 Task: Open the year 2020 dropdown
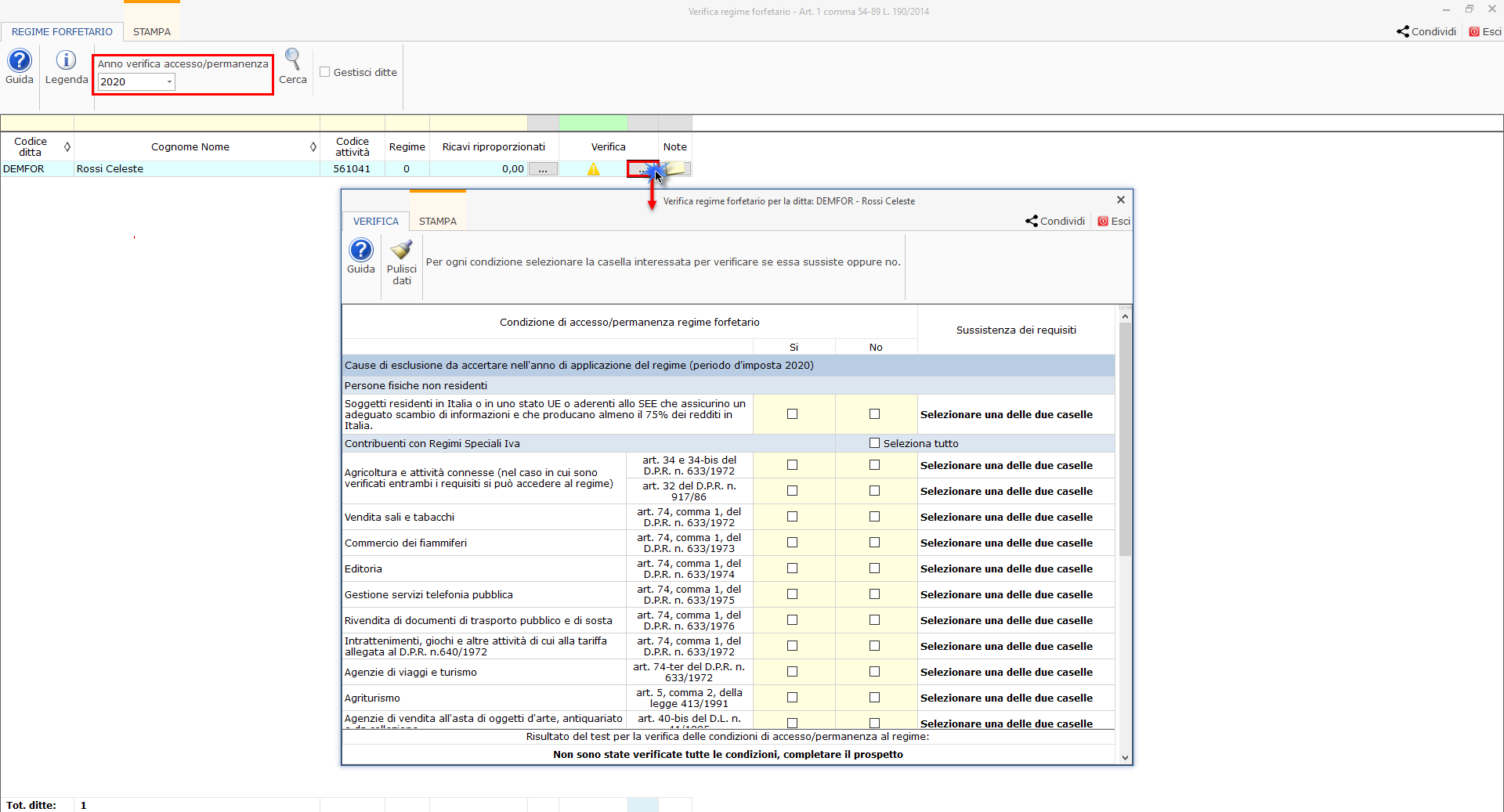[169, 82]
